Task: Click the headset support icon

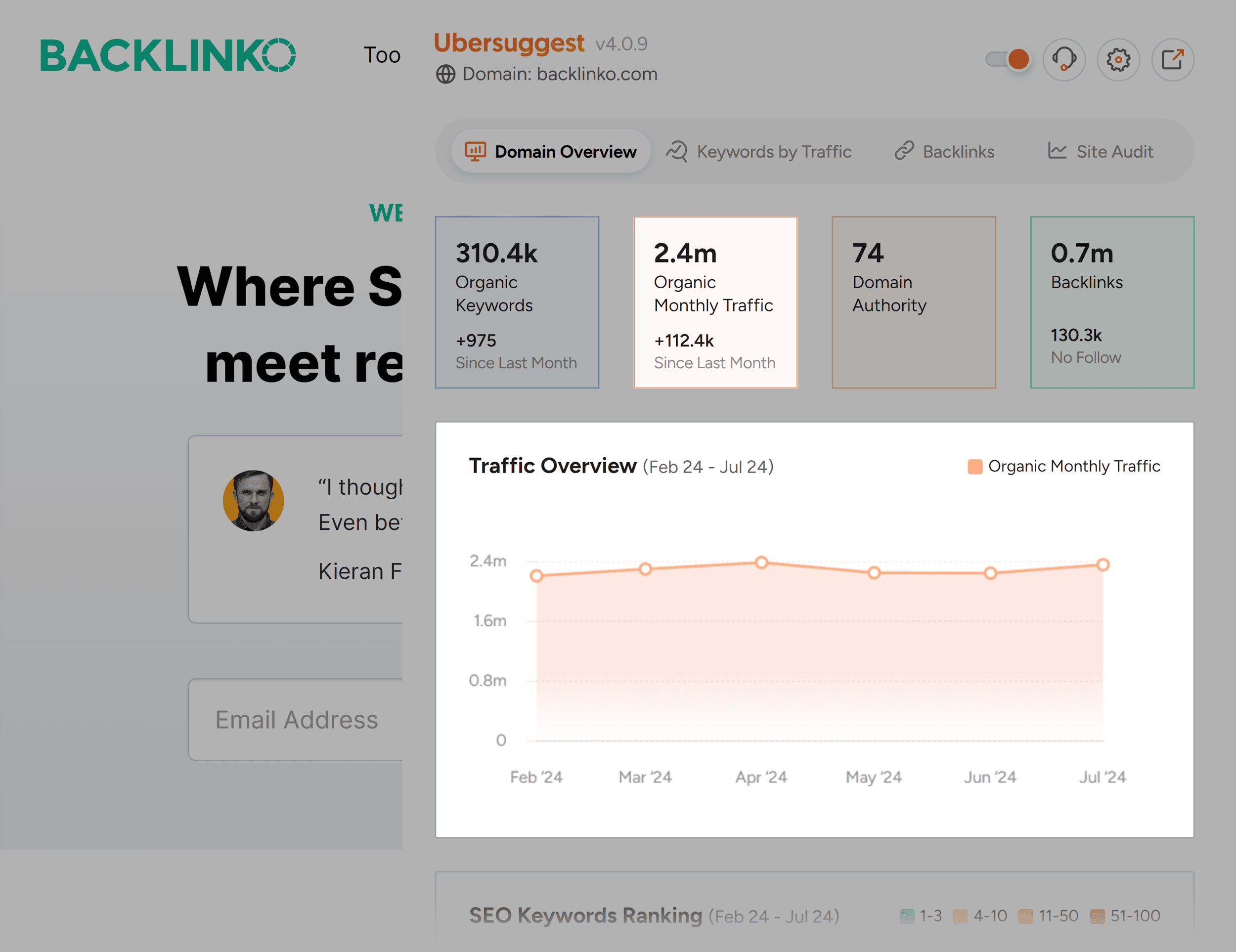Action: (x=1064, y=59)
